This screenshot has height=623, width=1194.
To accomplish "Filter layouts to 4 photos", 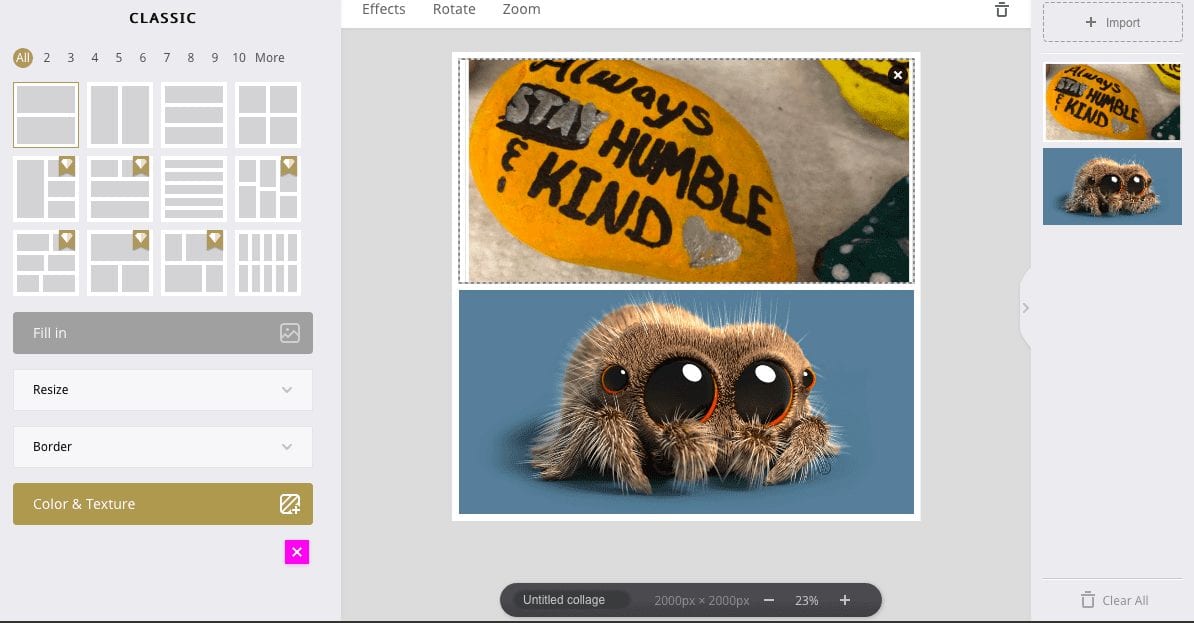I will [x=94, y=58].
